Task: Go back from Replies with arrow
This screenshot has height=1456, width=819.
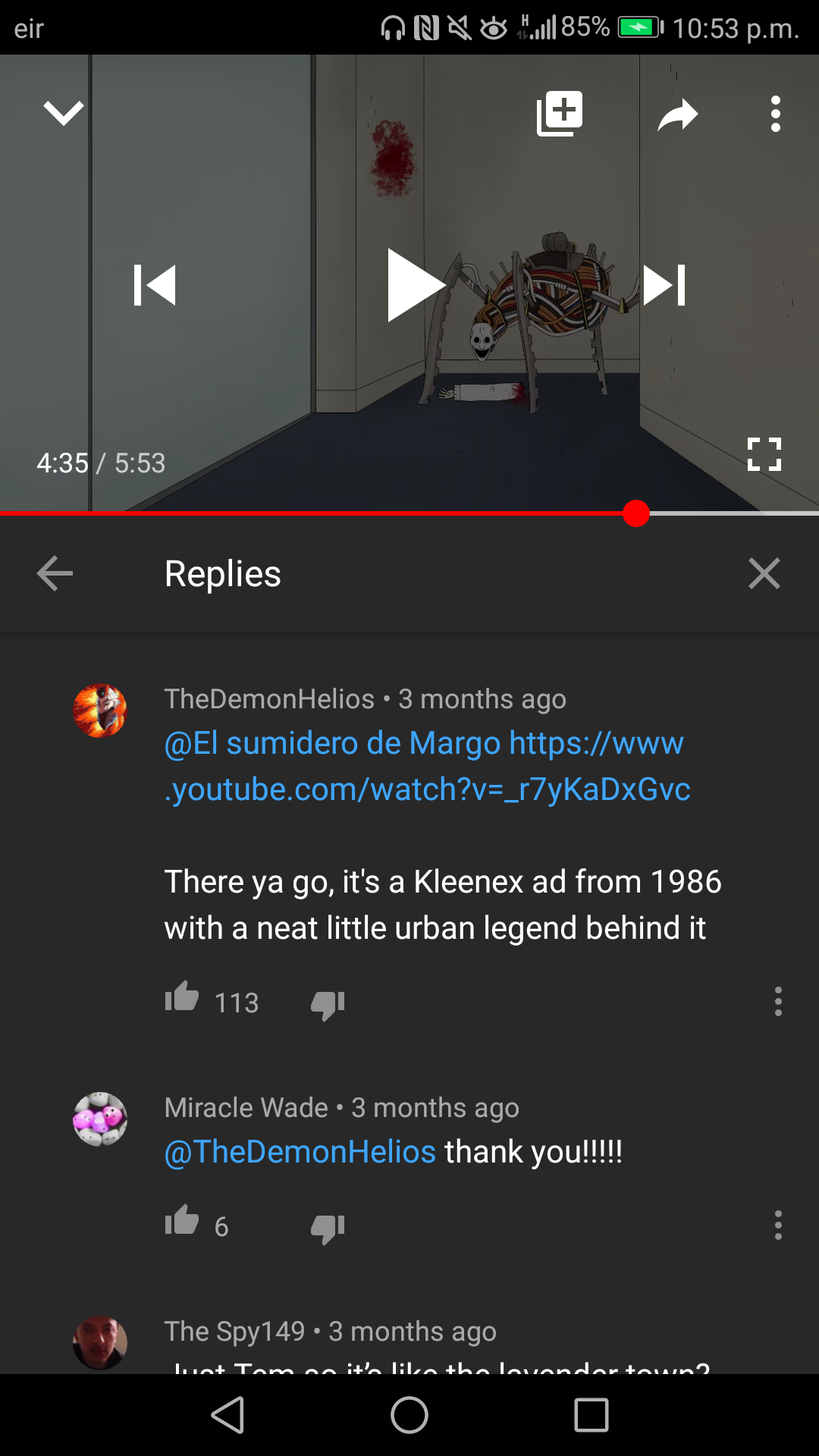Action: coord(55,573)
